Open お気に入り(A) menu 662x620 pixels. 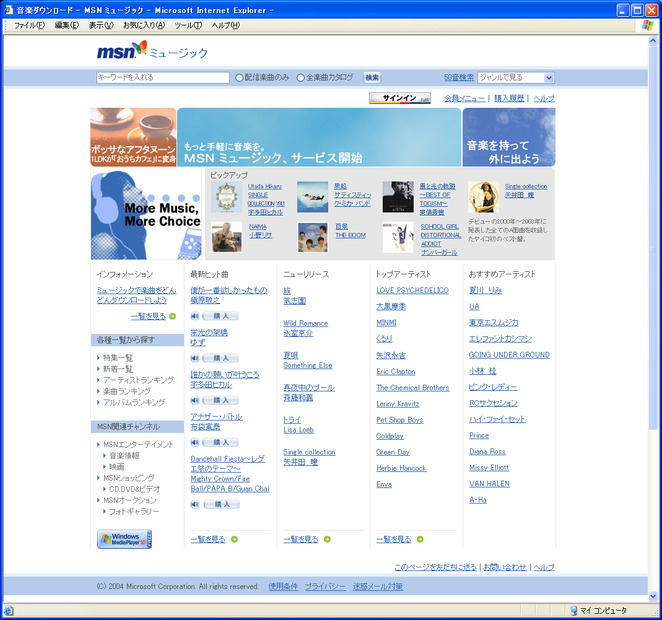pos(144,25)
